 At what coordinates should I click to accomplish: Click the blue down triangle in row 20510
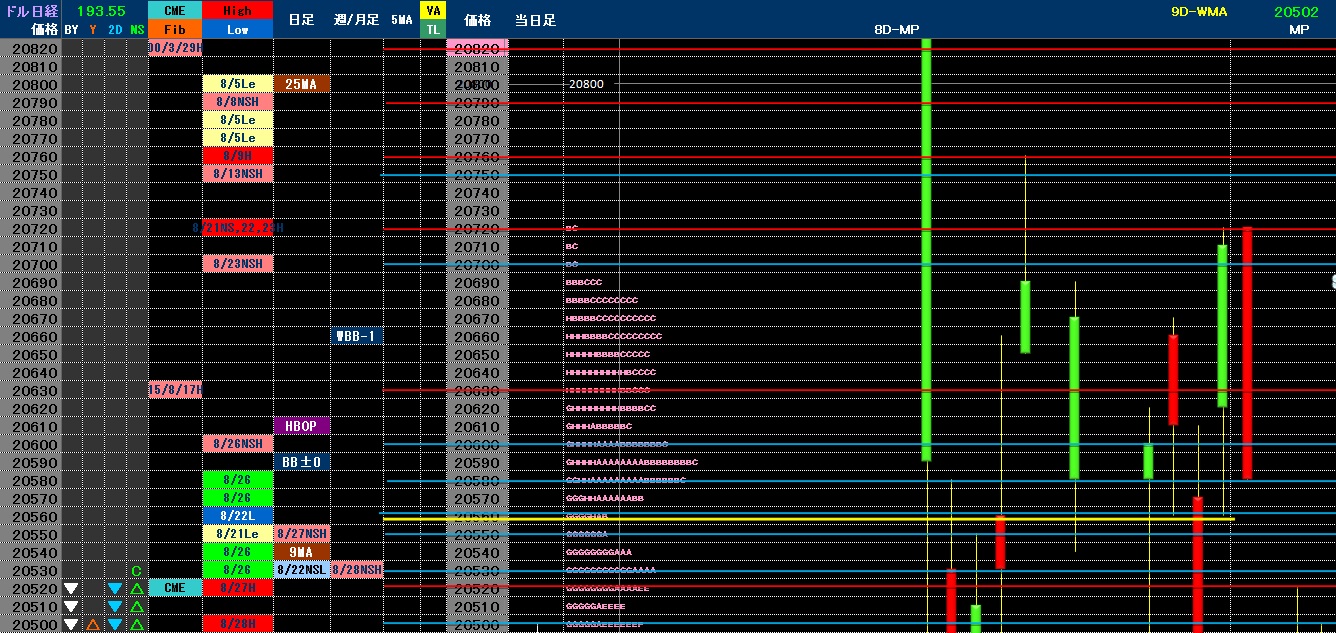[x=115, y=606]
